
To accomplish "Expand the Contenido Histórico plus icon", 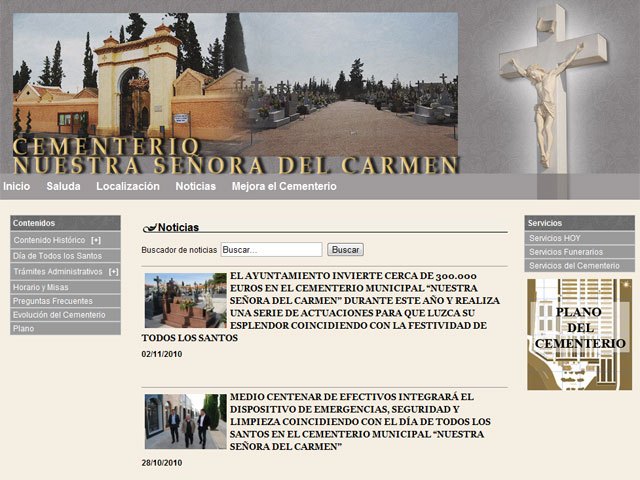I will point(96,240).
